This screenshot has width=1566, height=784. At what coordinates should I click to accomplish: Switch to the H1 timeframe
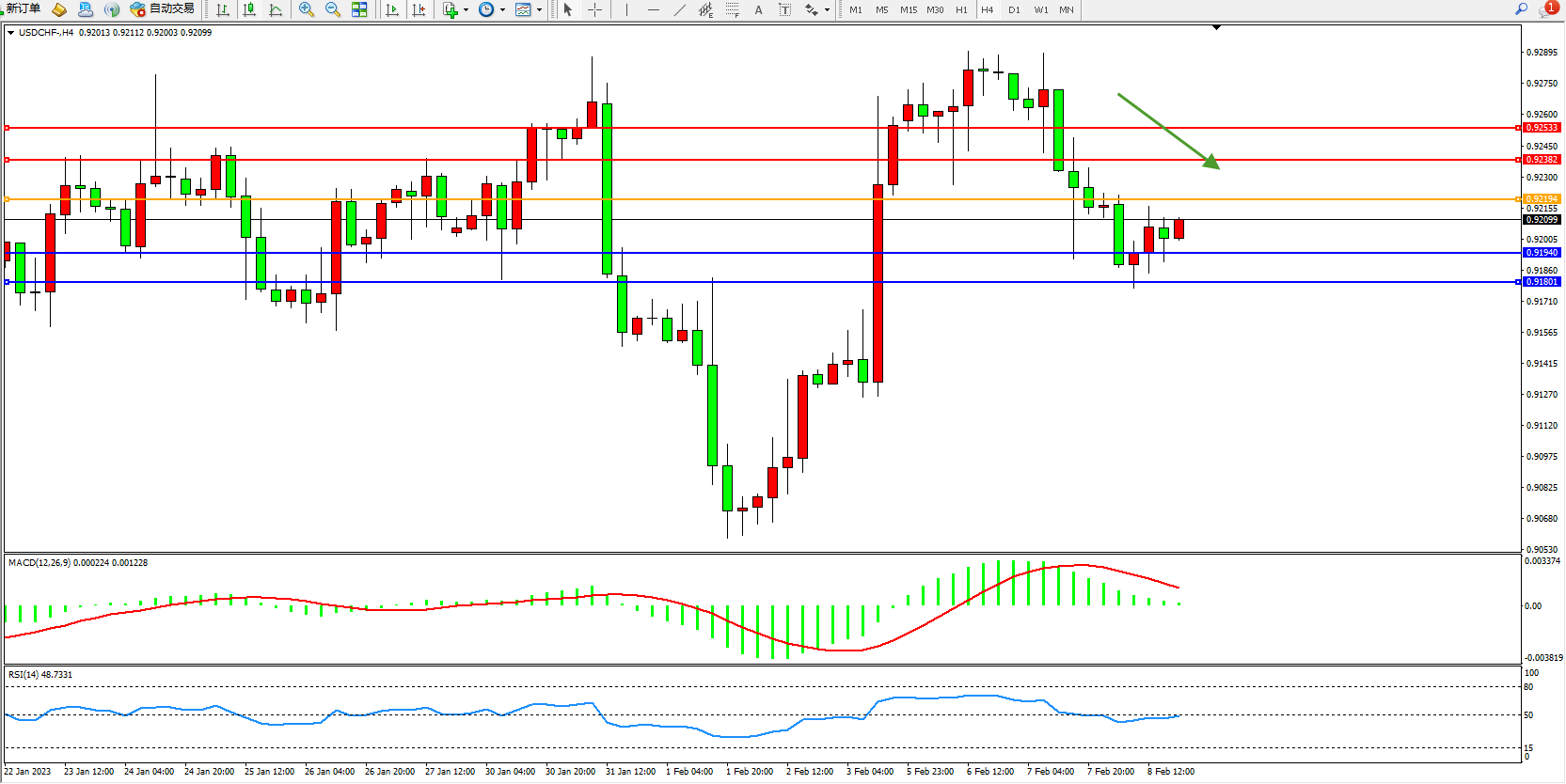(x=961, y=9)
